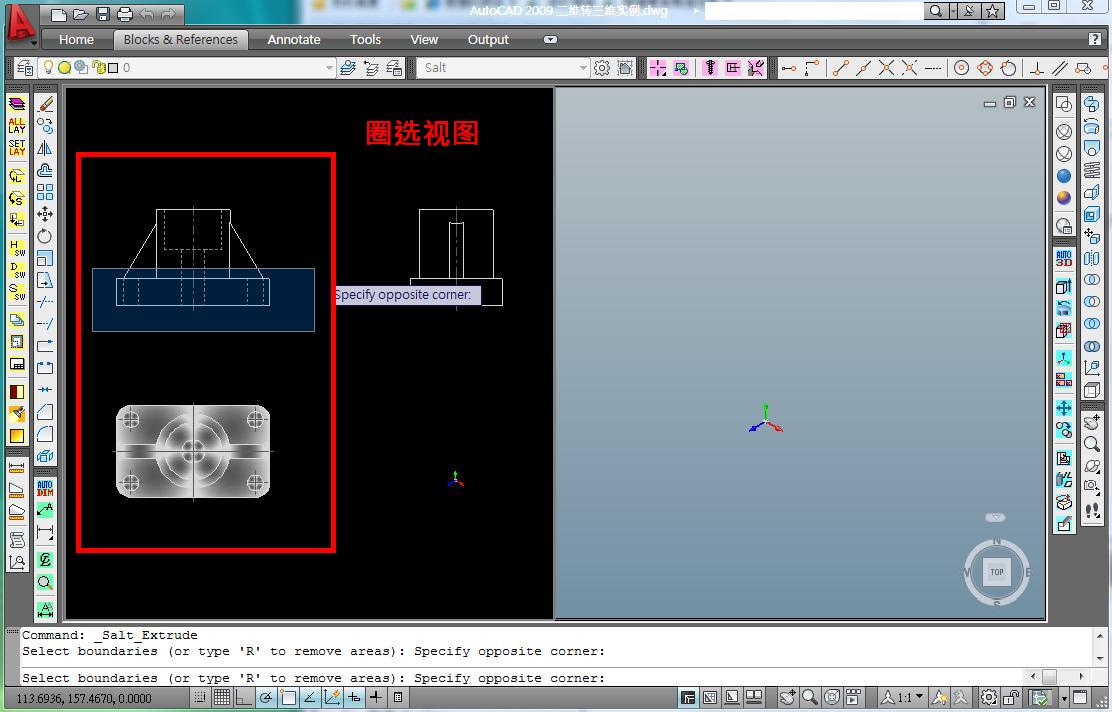This screenshot has width=1112, height=712.
Task: Select Snap to Intersection icon
Action: pyautogui.click(x=886, y=68)
